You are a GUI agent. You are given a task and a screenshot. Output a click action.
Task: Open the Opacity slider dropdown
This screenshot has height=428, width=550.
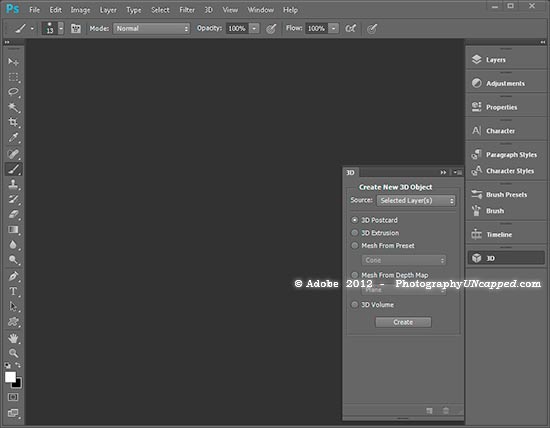tap(254, 28)
